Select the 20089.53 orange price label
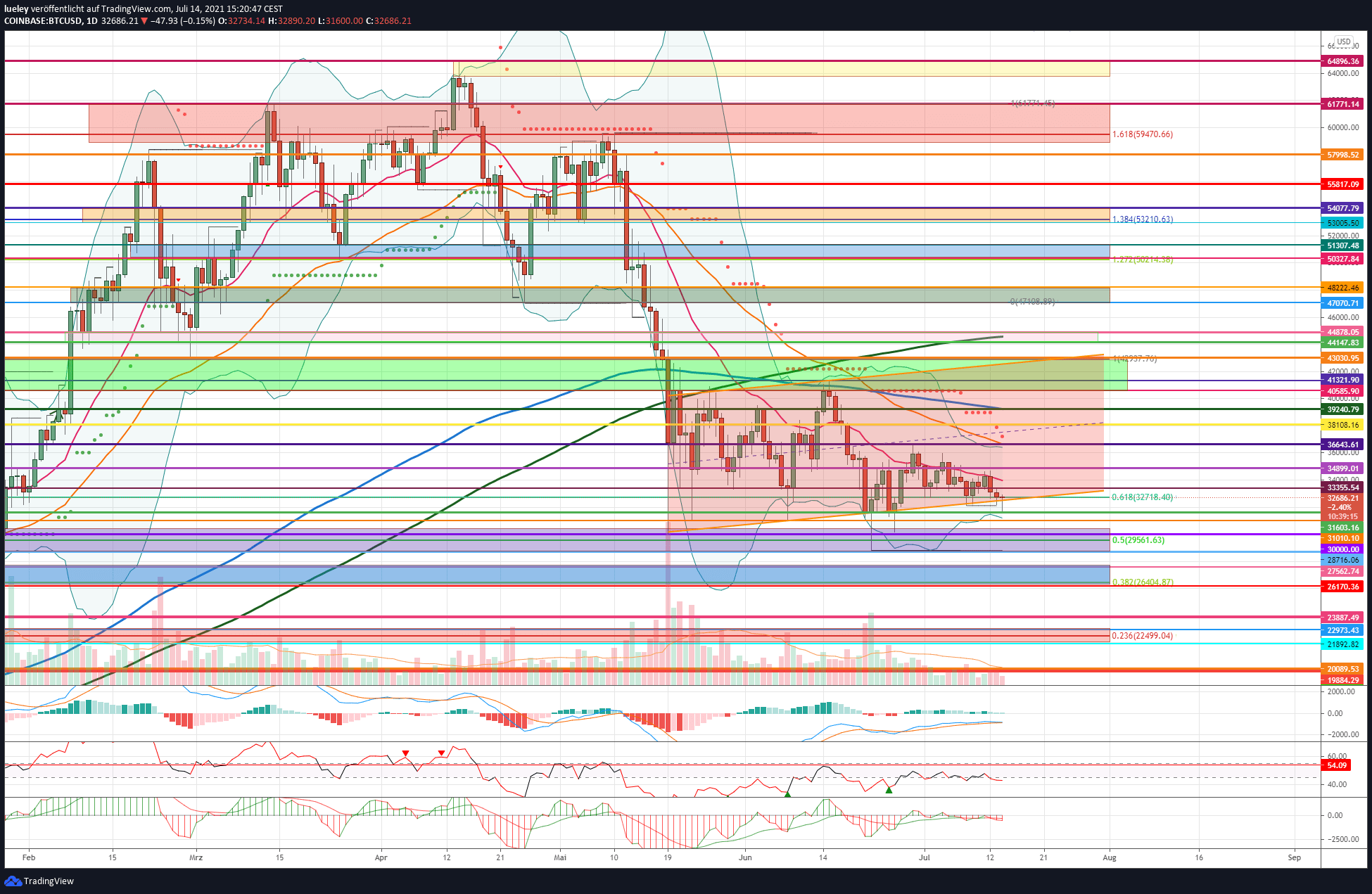 [1342, 669]
